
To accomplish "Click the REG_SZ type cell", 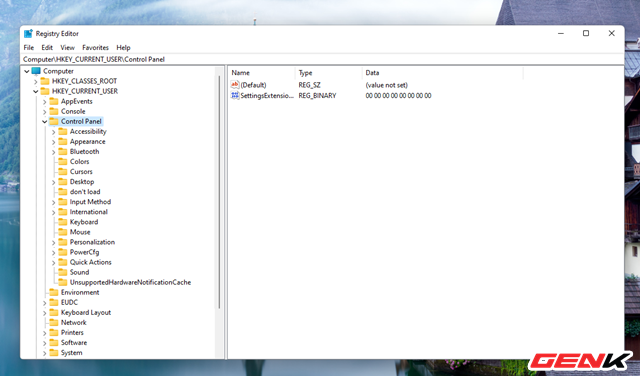I will click(x=310, y=85).
